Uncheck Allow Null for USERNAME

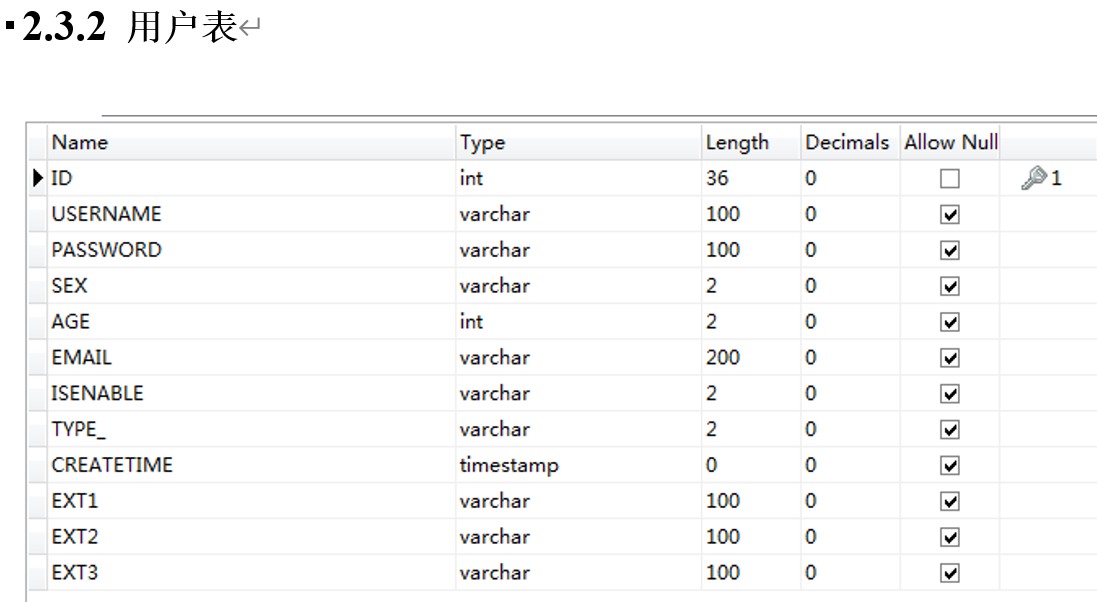pos(949,214)
